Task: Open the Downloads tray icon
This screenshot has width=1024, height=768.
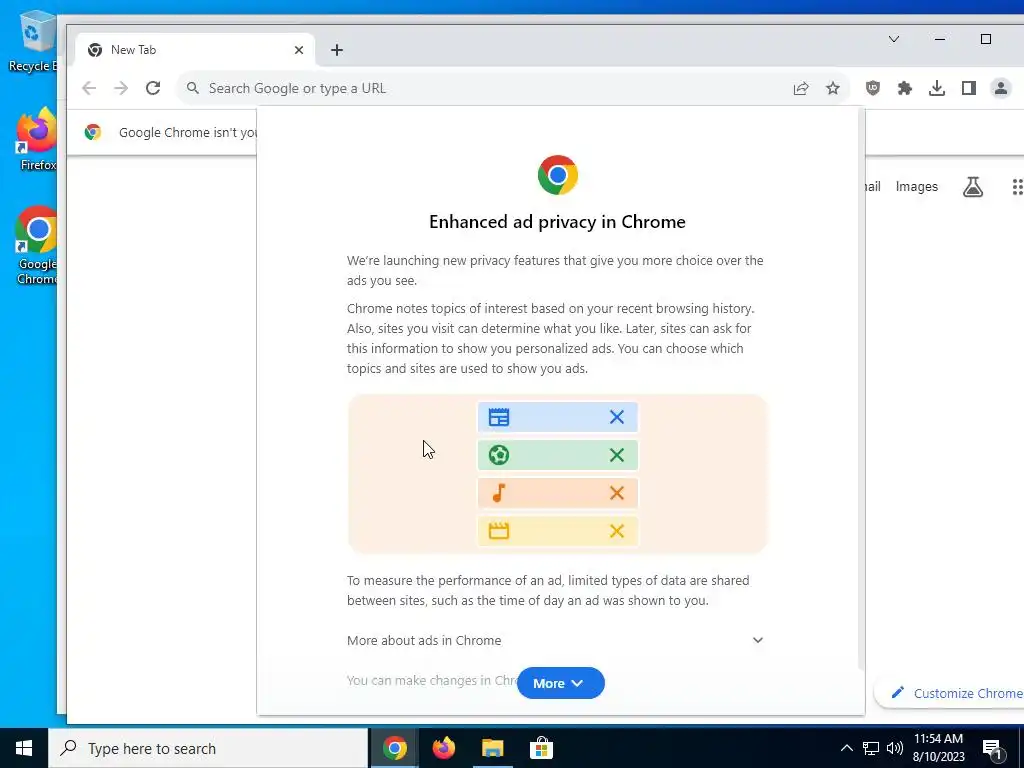Action: tap(936, 88)
